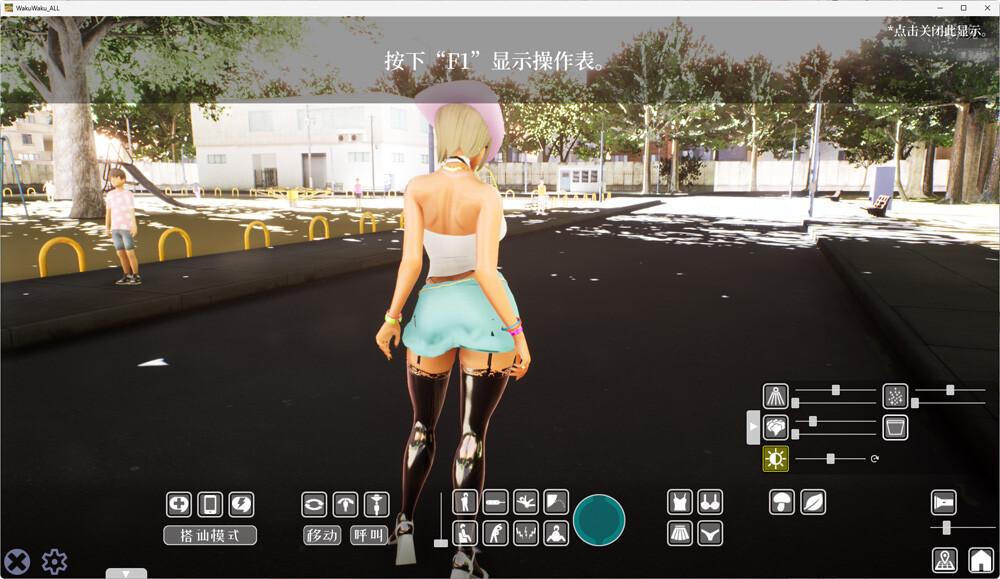Viewport: 1000px width, 579px height.
Task: Select the kneeling pose icon
Action: coord(556,533)
